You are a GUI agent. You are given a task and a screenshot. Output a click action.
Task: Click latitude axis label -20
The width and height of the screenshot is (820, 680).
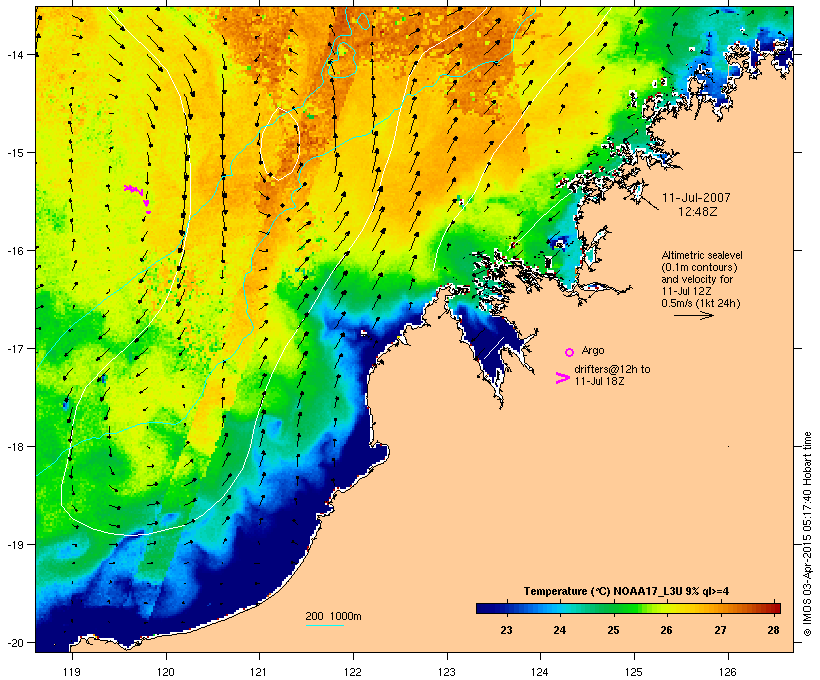tap(15, 642)
